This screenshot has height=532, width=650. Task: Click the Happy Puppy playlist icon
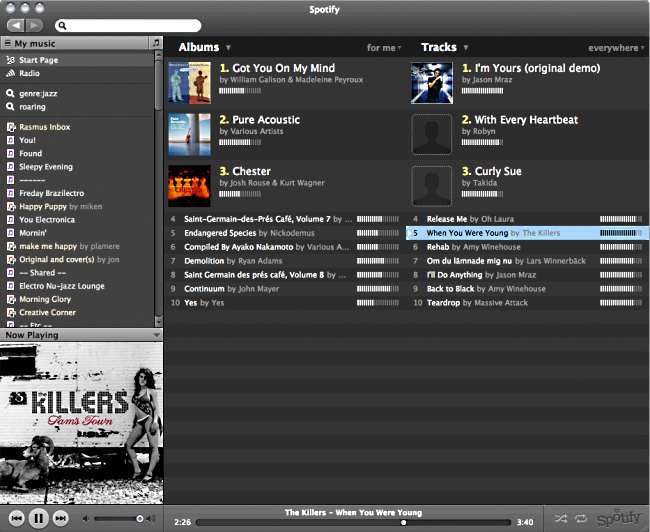tap(11, 206)
